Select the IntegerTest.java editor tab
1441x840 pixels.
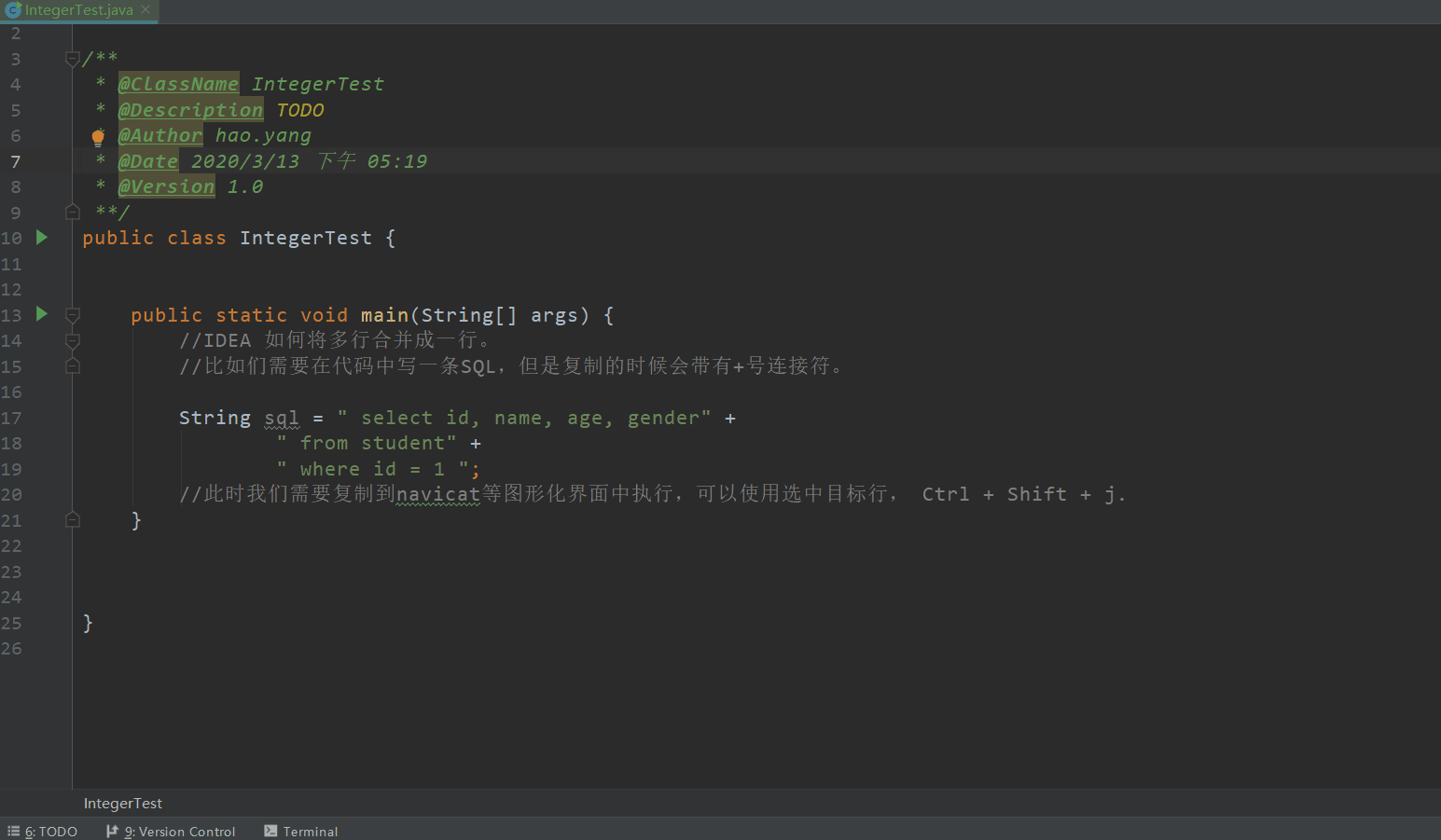[x=79, y=10]
